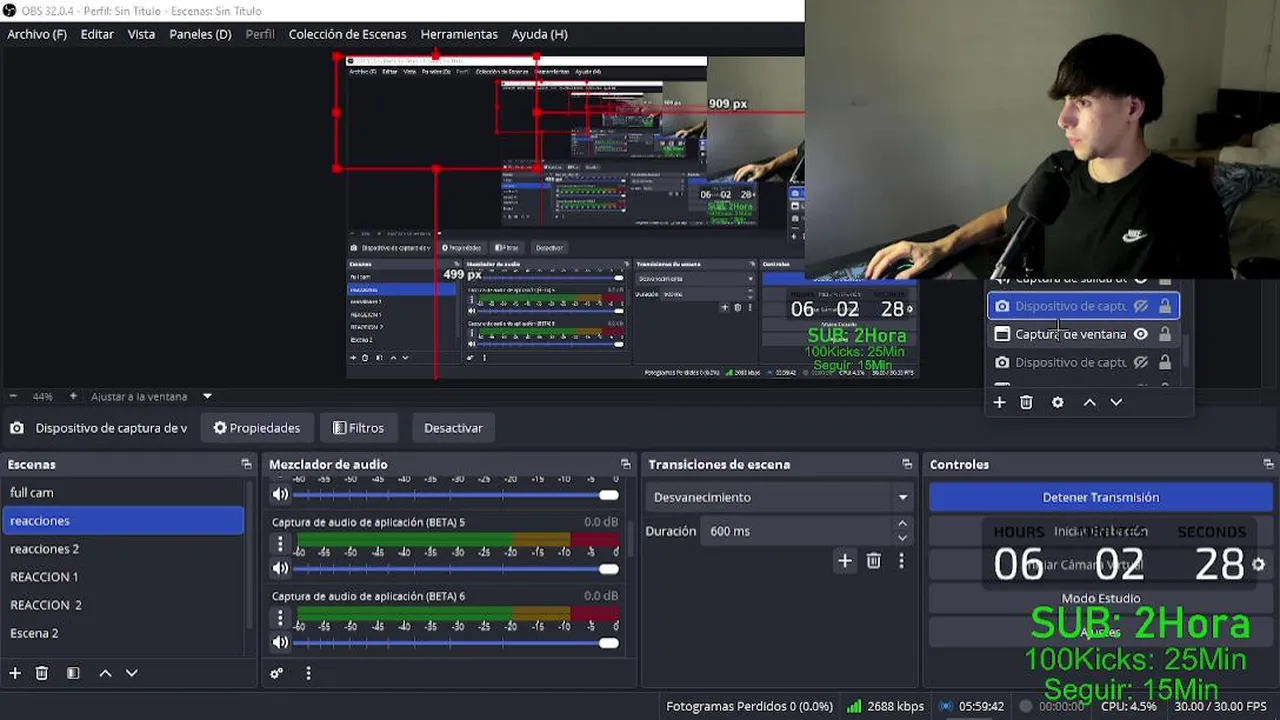Image resolution: width=1280 pixels, height=720 pixels.
Task: Click the Desactivar button
Action: [453, 428]
